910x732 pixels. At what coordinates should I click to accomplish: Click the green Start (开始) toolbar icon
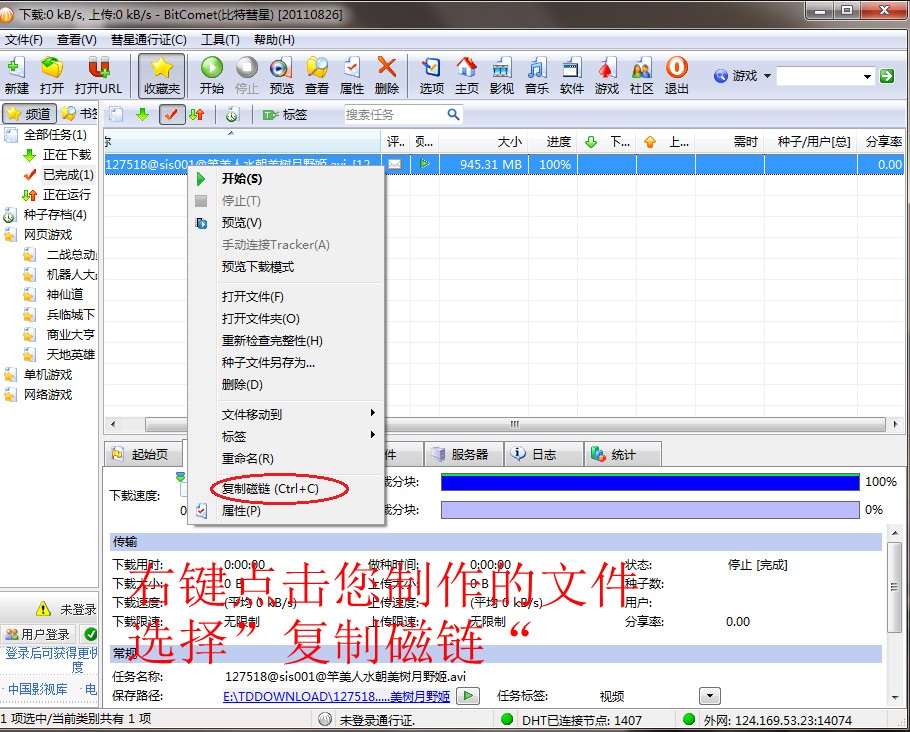tap(212, 75)
